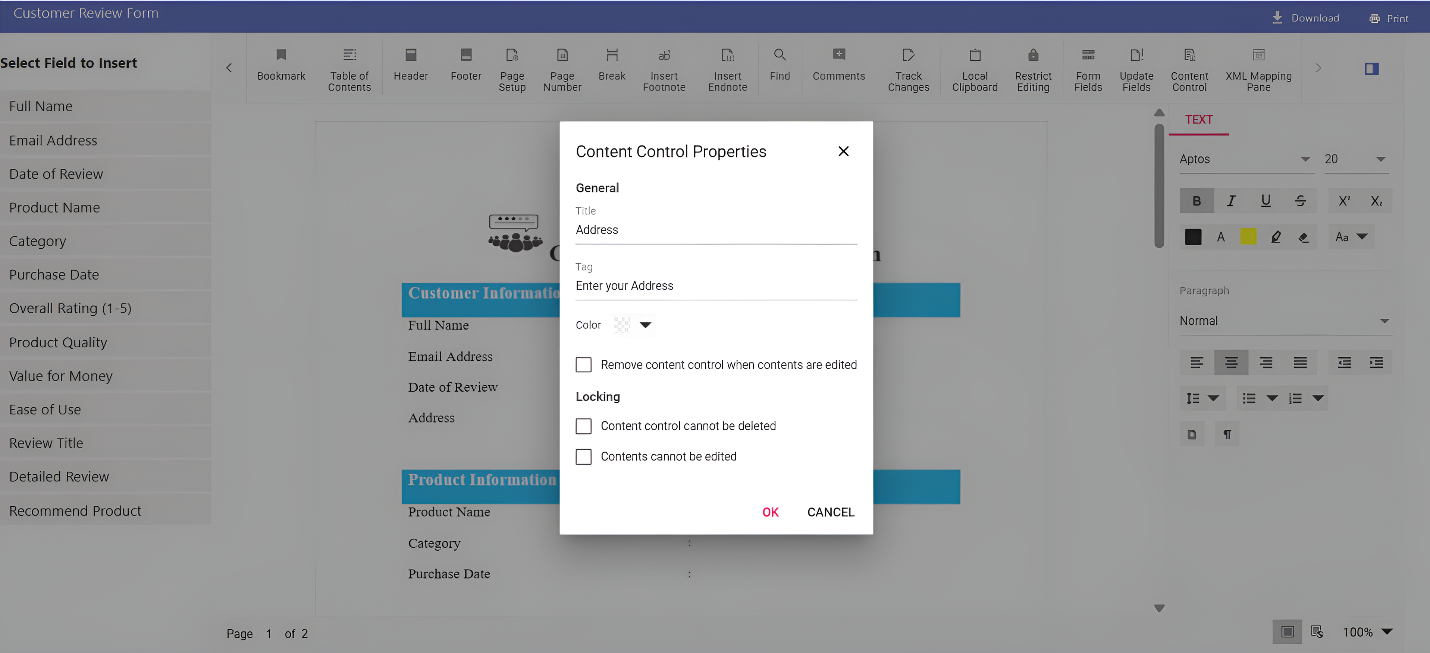Toggle Superscript formatting
Image resolution: width=1430 pixels, height=653 pixels.
(1345, 201)
